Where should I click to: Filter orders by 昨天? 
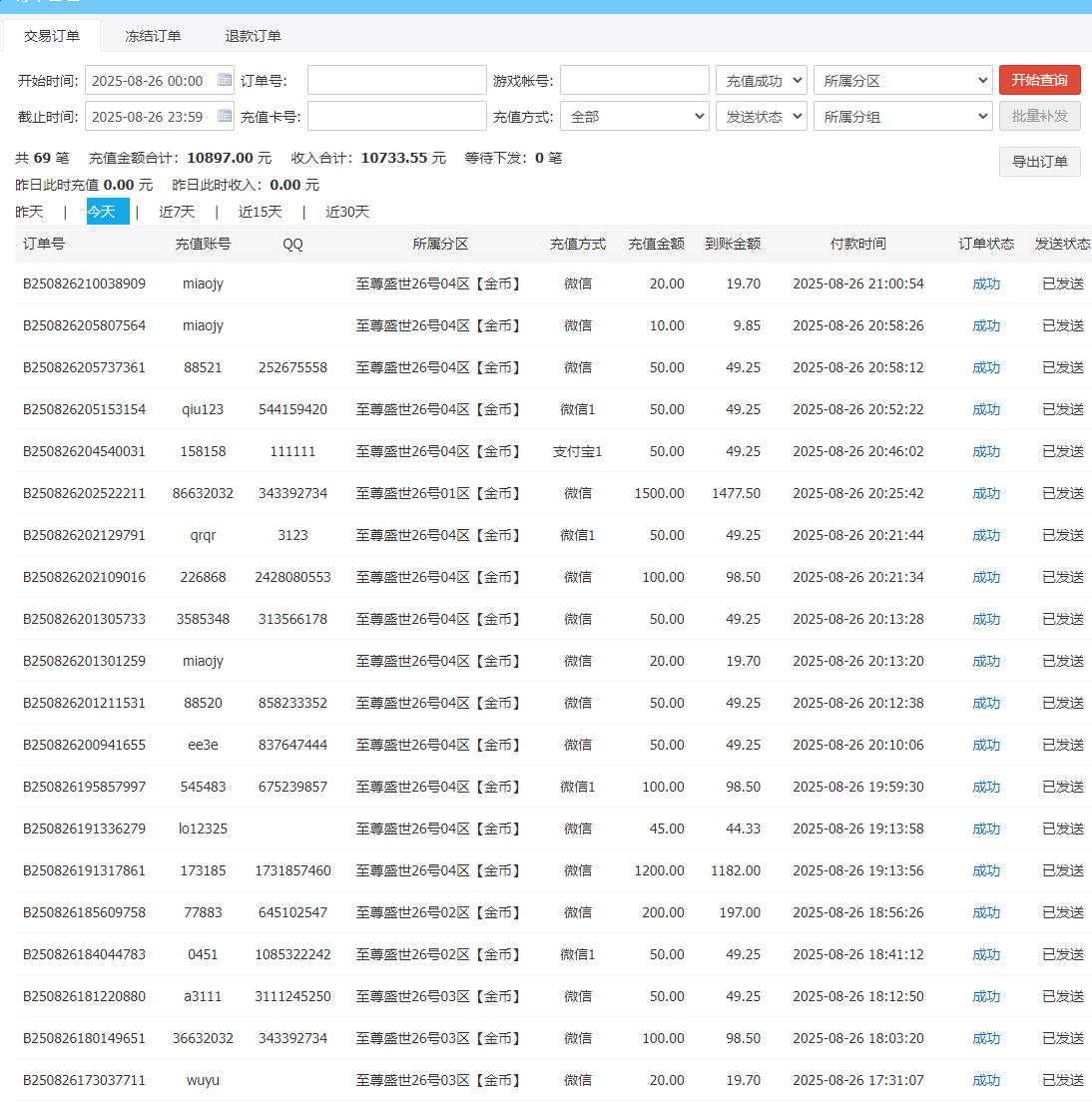pyautogui.click(x=30, y=212)
